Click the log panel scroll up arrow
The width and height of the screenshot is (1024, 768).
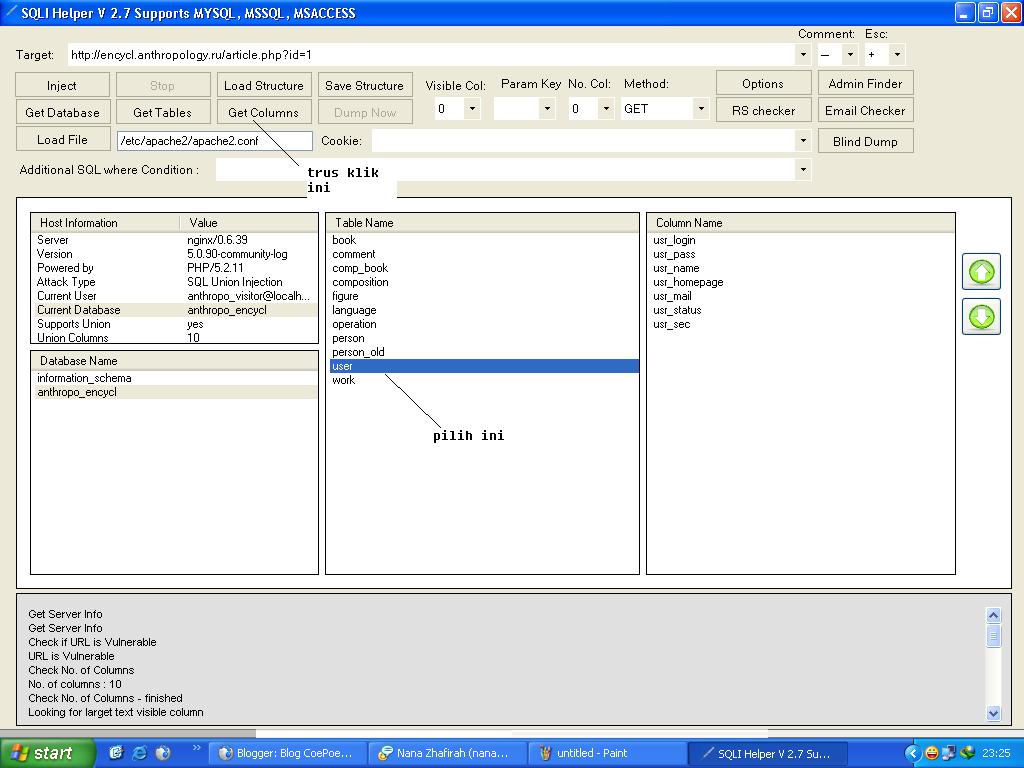coord(993,615)
